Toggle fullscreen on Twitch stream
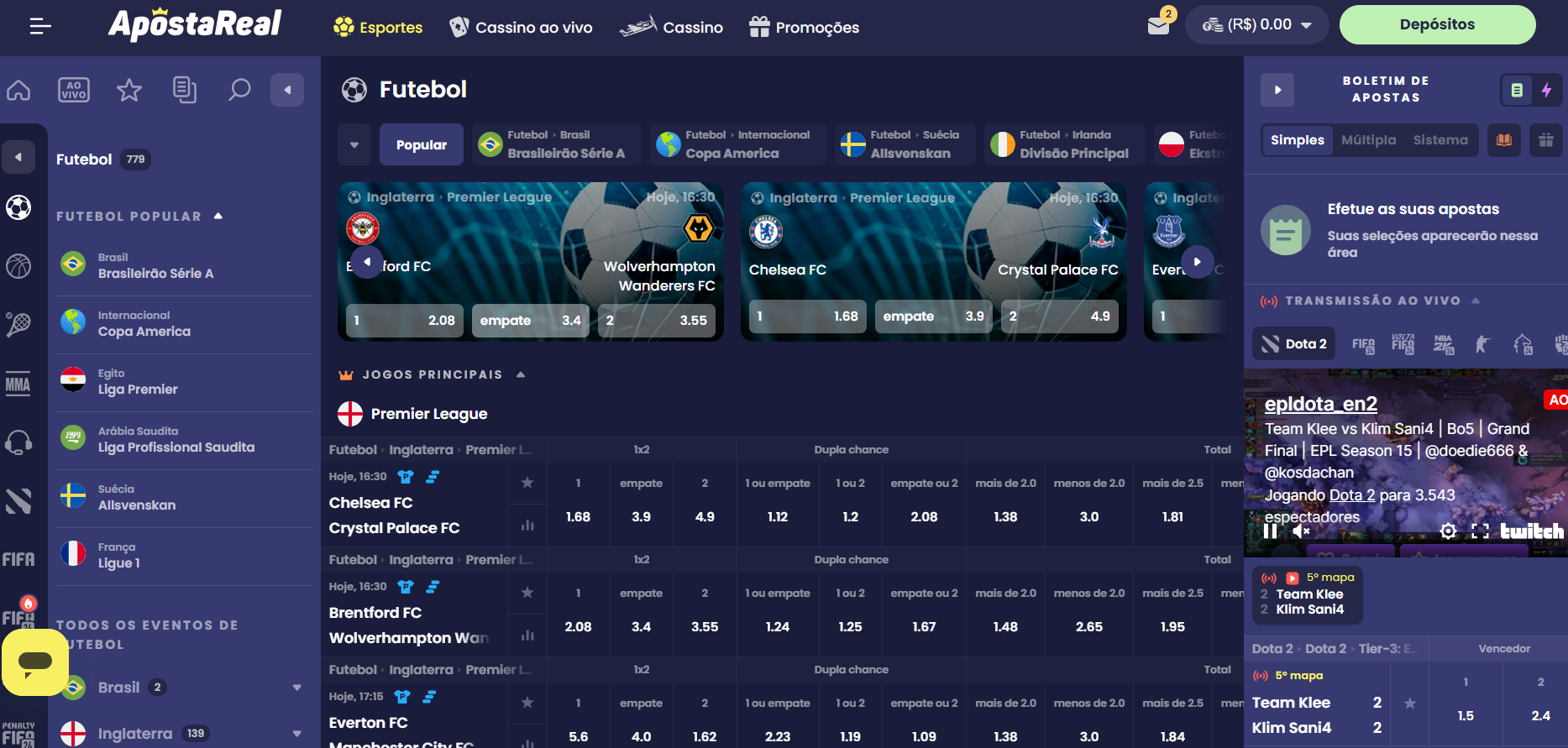1568x748 pixels. click(x=1480, y=531)
